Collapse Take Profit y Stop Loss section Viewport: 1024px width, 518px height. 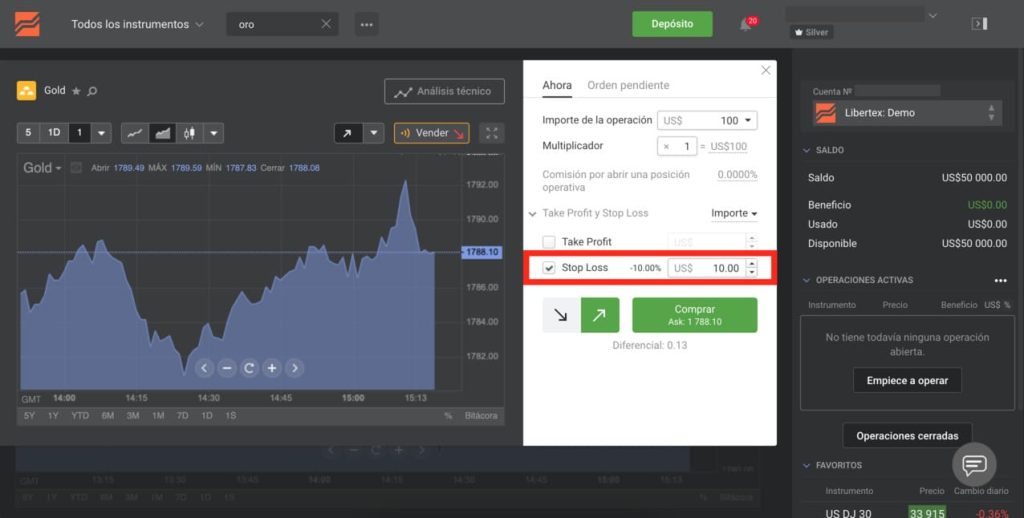click(x=532, y=214)
